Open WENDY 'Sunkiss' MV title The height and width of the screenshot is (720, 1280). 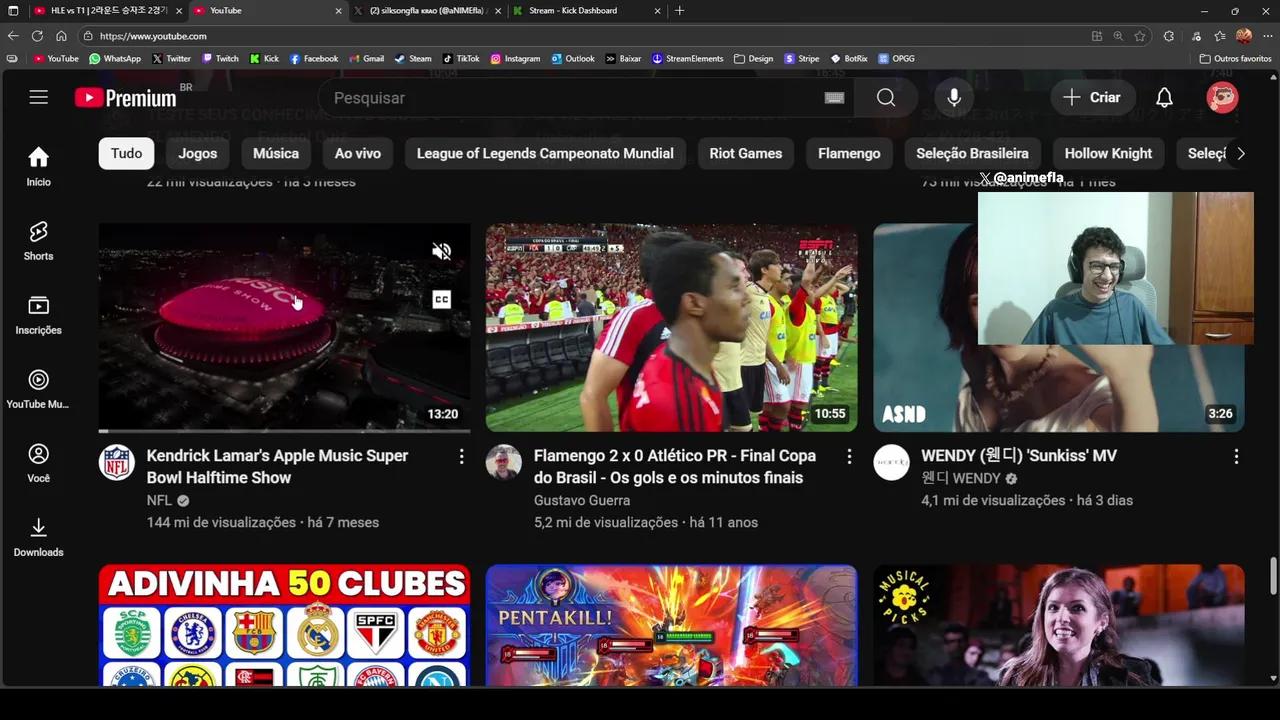click(x=1019, y=455)
